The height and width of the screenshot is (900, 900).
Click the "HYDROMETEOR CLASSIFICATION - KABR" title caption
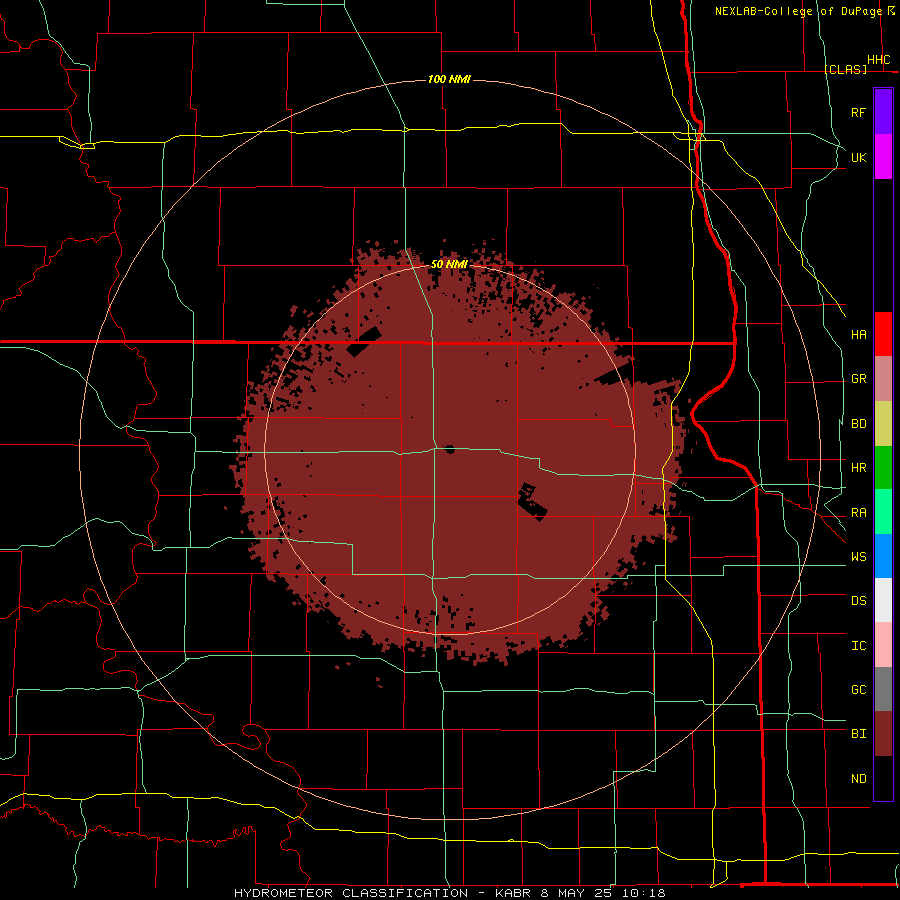point(385,893)
